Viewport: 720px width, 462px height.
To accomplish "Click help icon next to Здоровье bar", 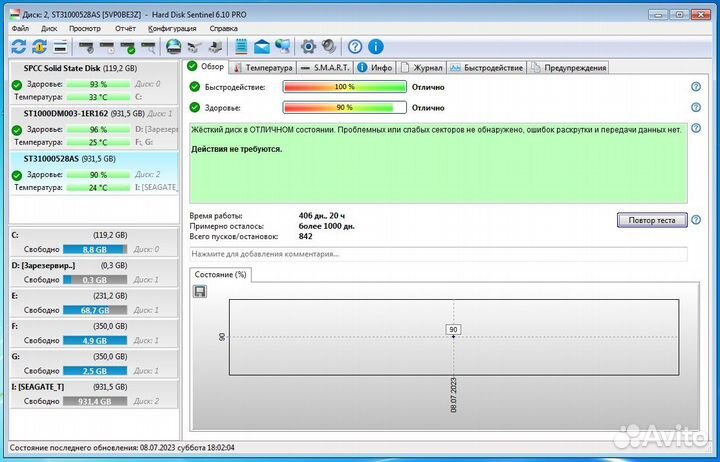I will [x=696, y=107].
